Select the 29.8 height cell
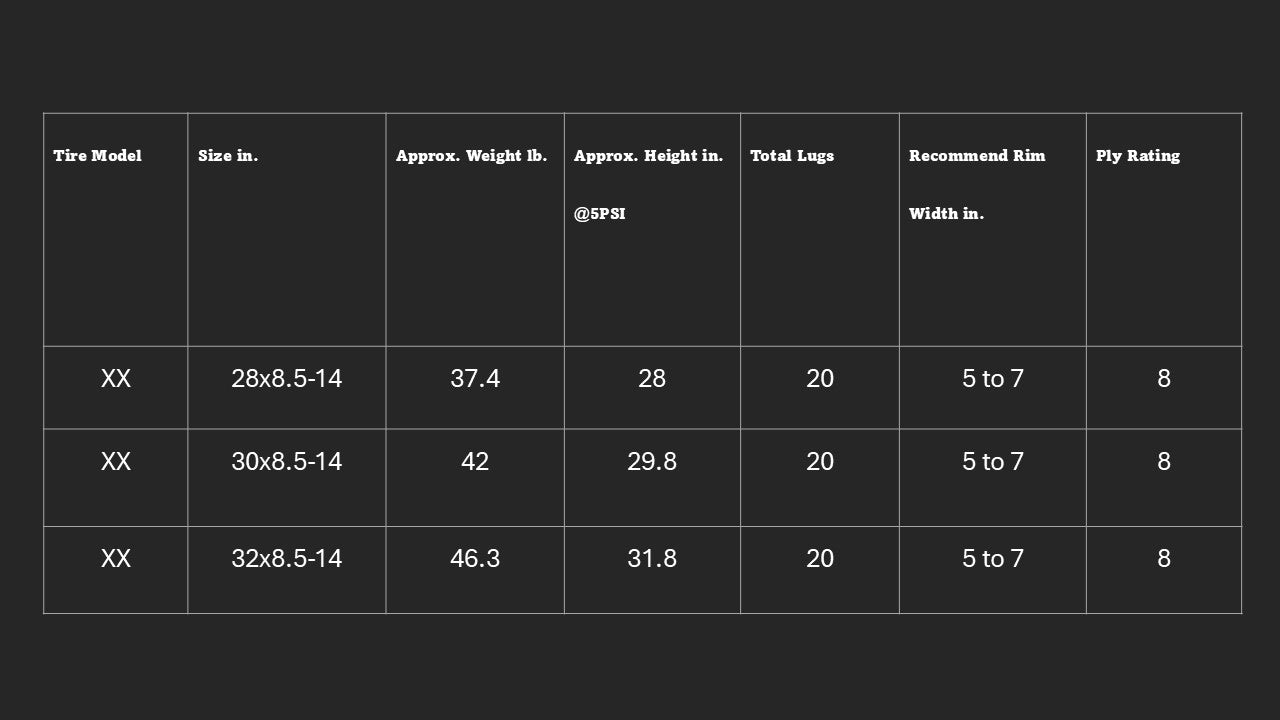Screen dimensions: 1280x720 (652, 462)
